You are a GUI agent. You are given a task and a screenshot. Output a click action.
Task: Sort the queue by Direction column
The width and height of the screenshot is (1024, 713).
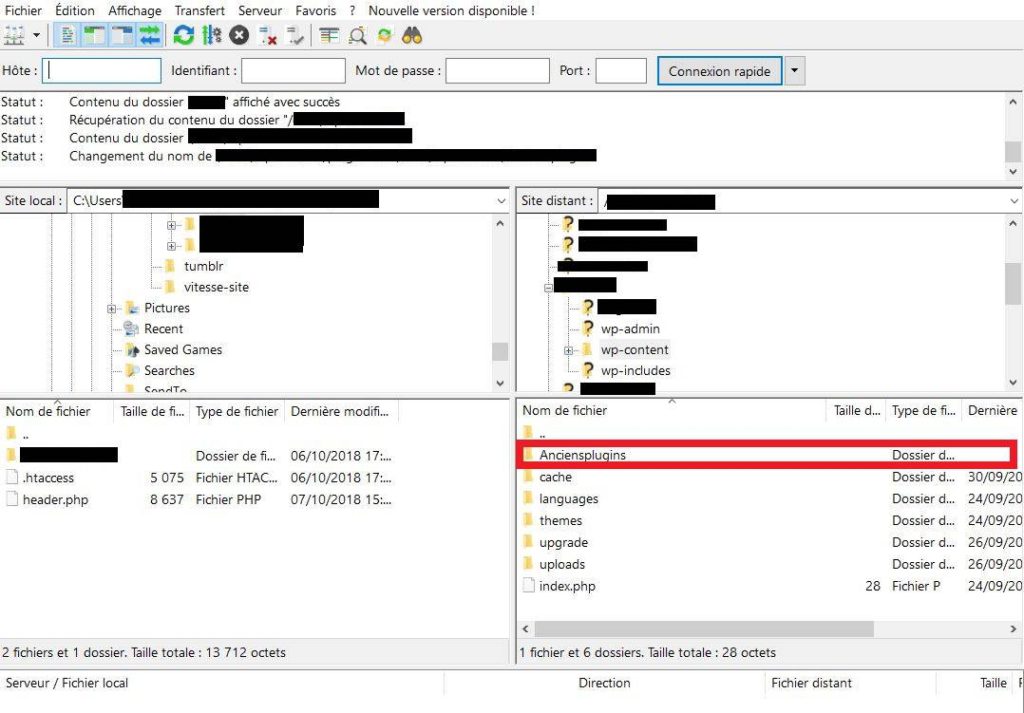point(604,683)
